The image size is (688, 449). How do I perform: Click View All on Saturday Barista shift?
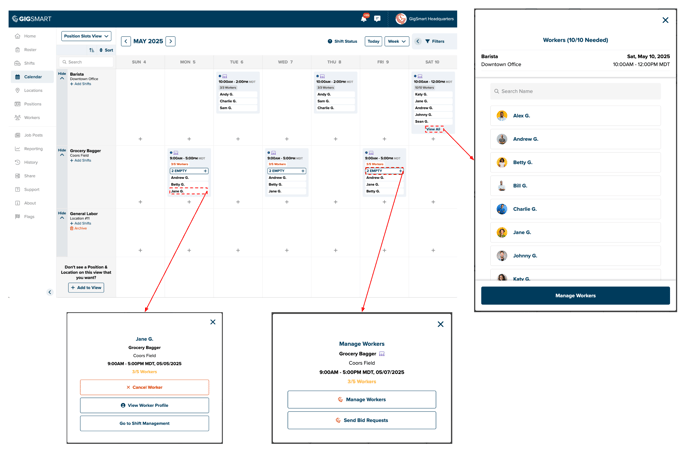pos(434,129)
